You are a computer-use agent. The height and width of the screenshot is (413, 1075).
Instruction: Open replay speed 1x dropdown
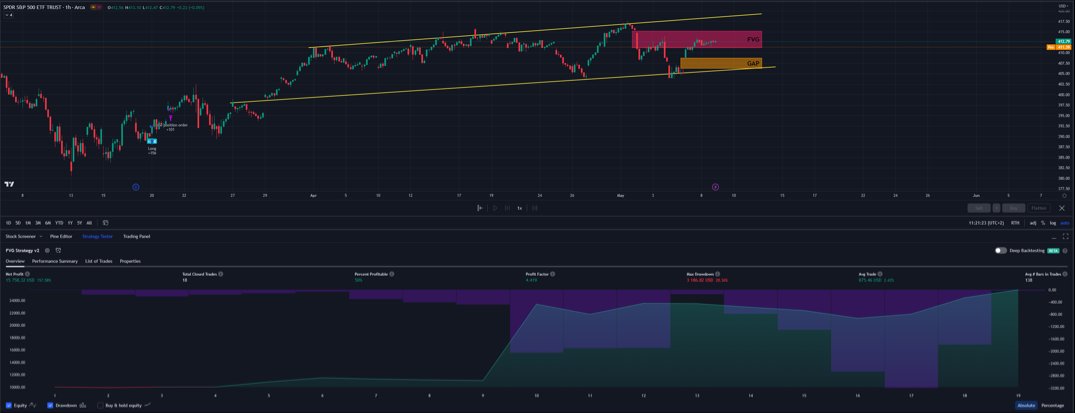click(520, 208)
